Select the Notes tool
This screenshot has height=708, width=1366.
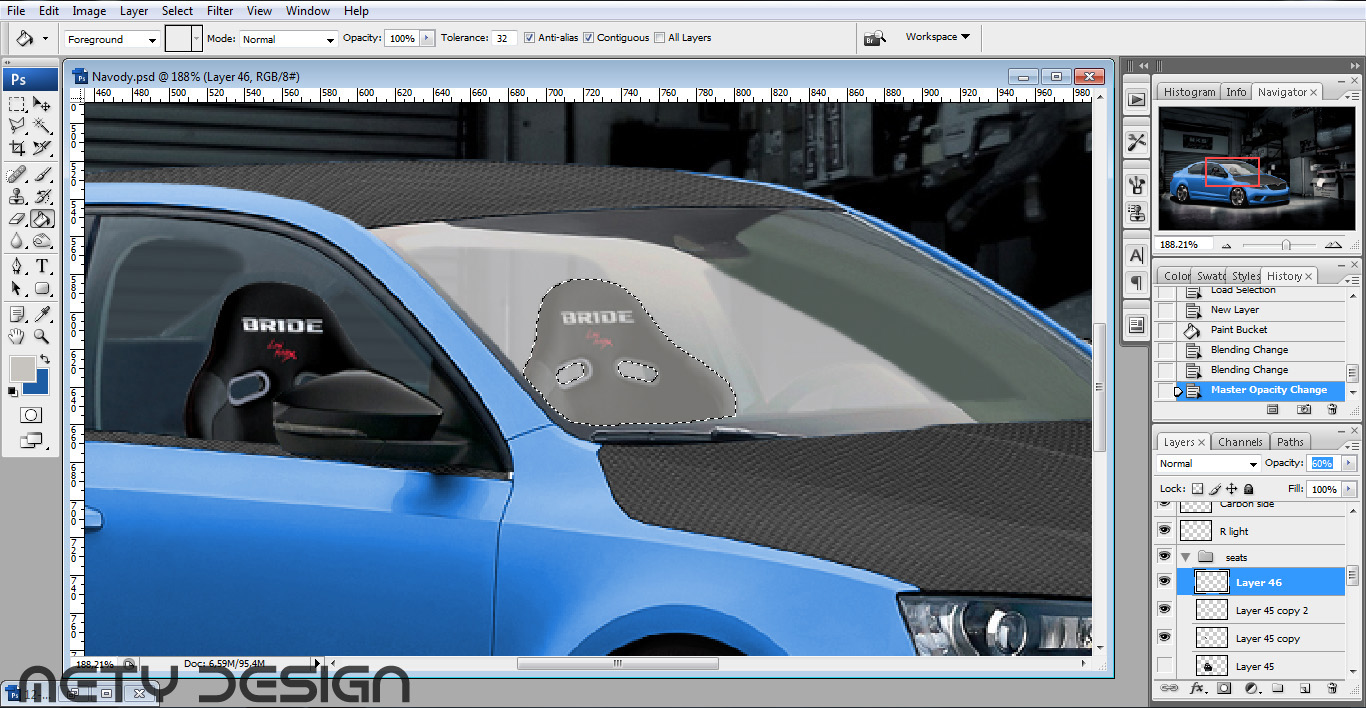(17, 315)
